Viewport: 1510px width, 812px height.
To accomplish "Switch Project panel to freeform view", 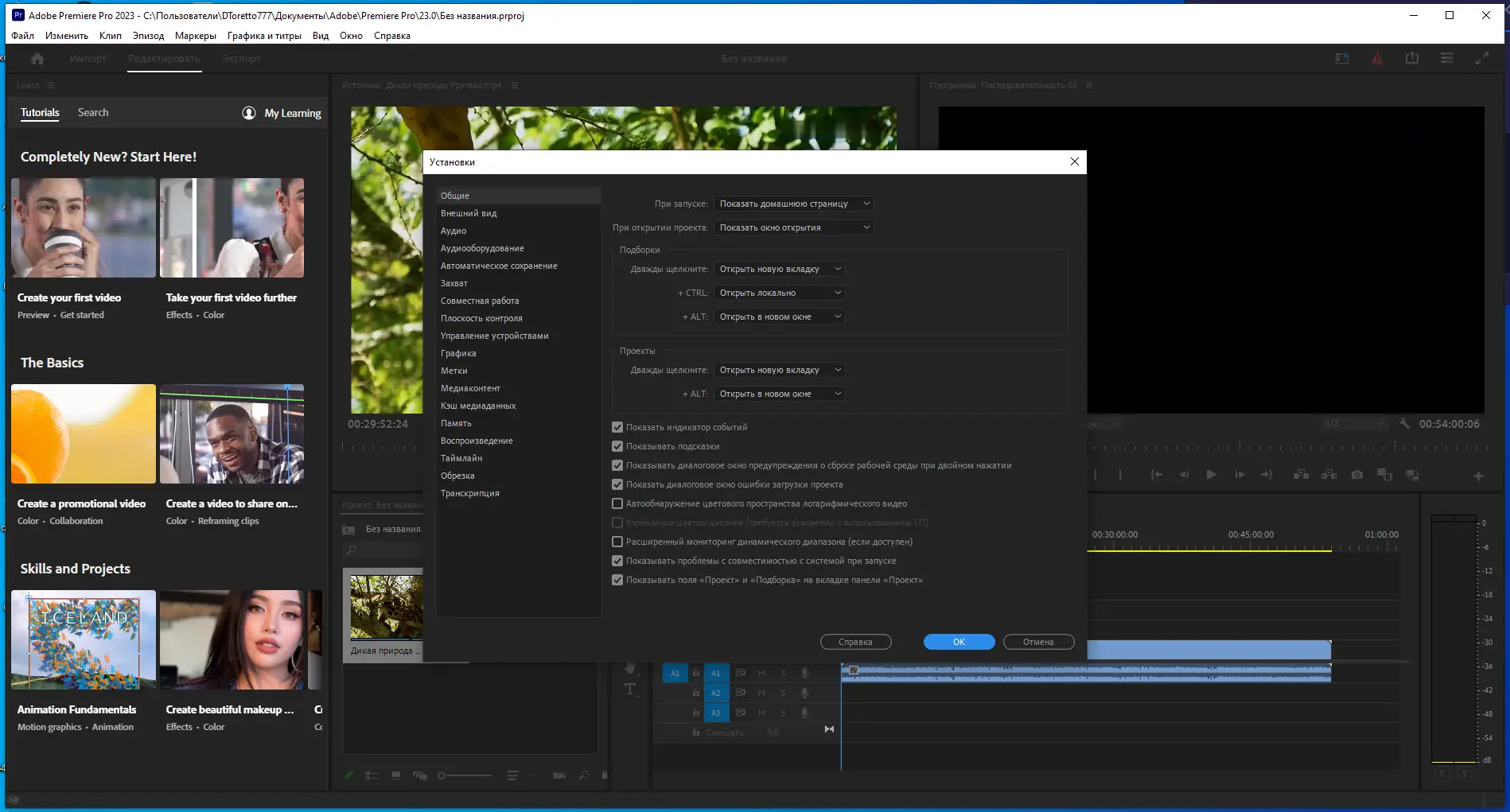I will pyautogui.click(x=420, y=775).
